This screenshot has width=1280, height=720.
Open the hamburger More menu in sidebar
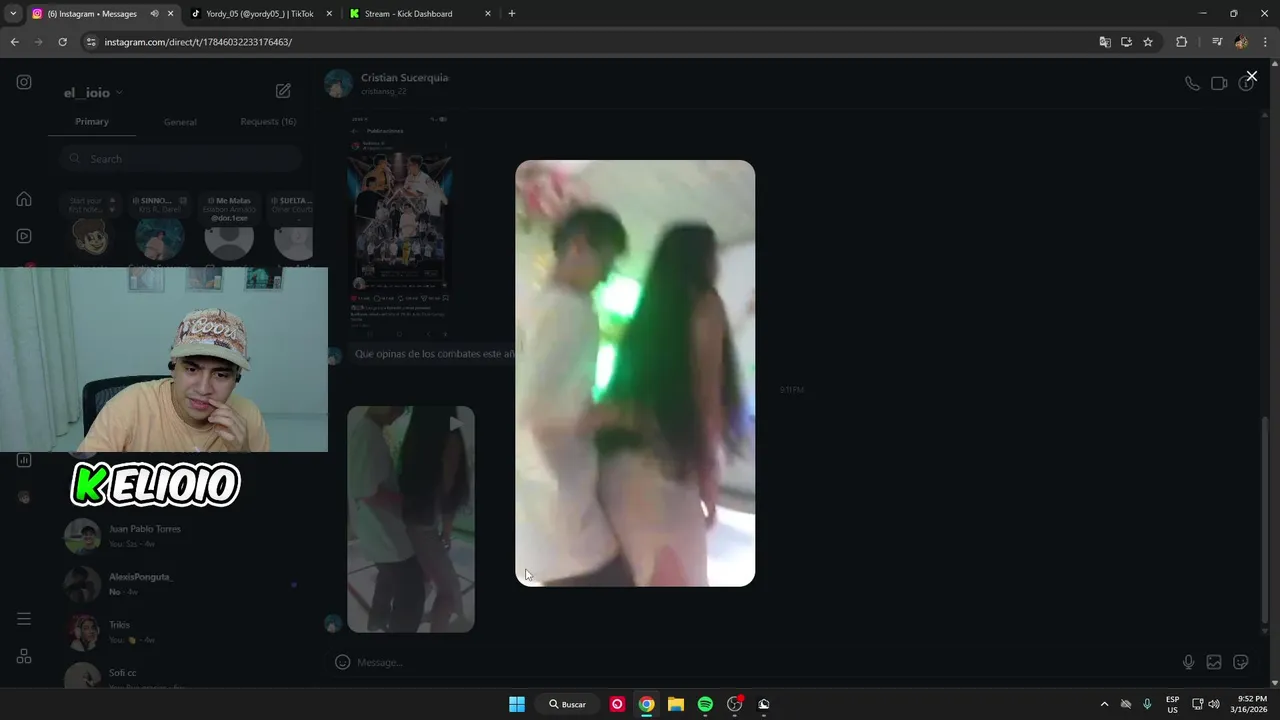point(24,619)
